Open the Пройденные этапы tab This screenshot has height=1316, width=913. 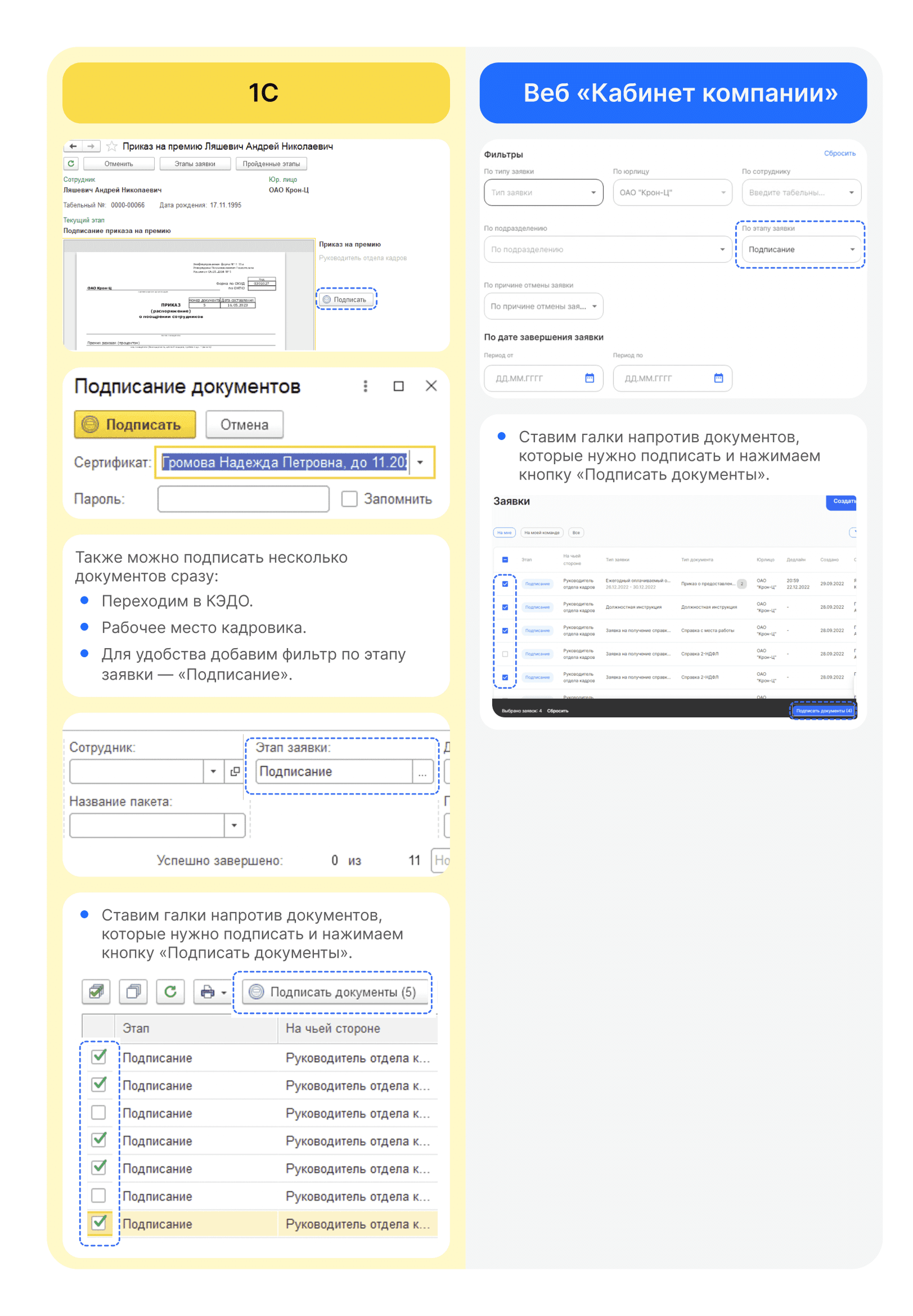271,164
